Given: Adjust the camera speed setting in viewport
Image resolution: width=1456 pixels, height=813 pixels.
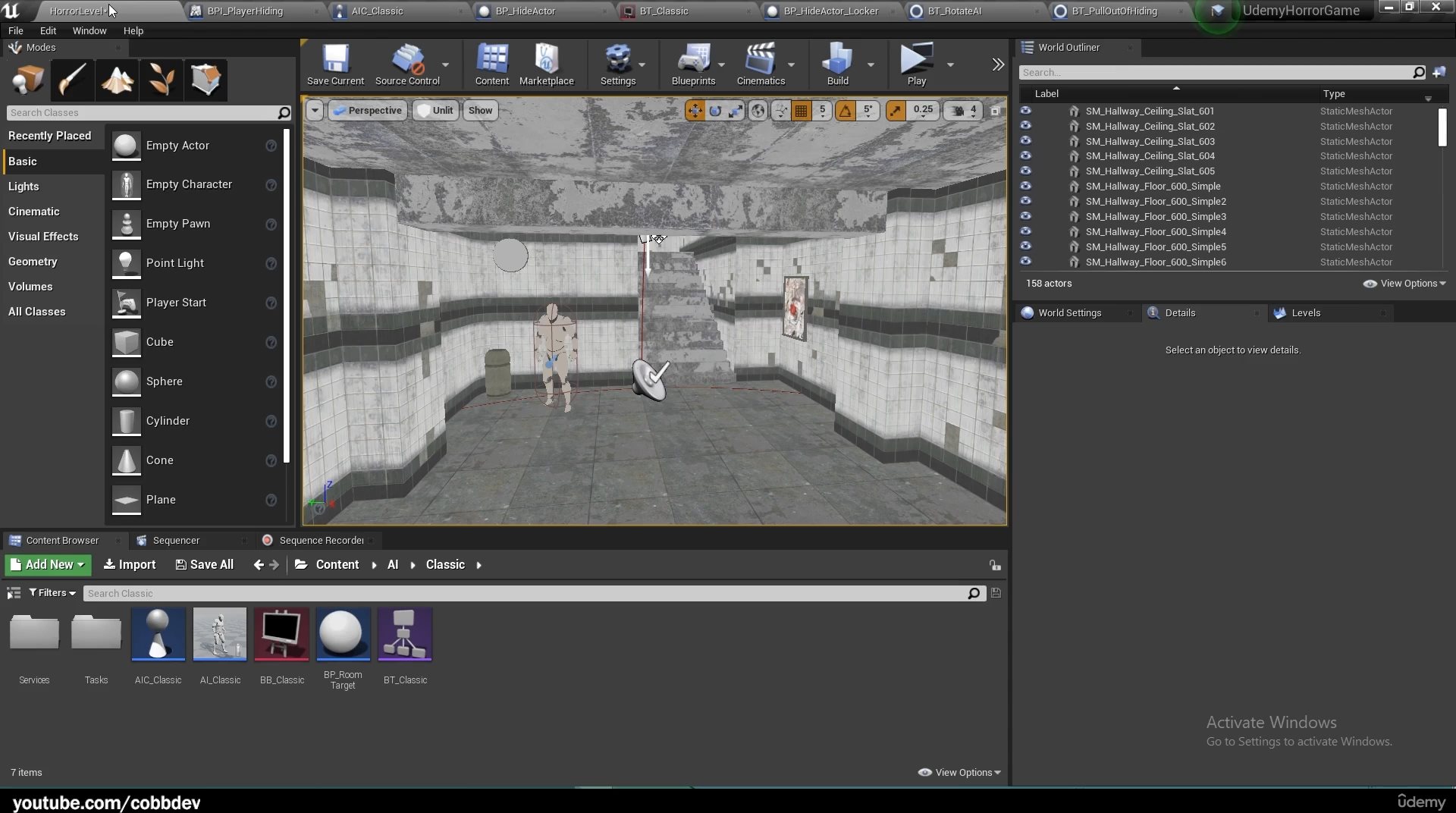Looking at the screenshot, I should point(963,111).
